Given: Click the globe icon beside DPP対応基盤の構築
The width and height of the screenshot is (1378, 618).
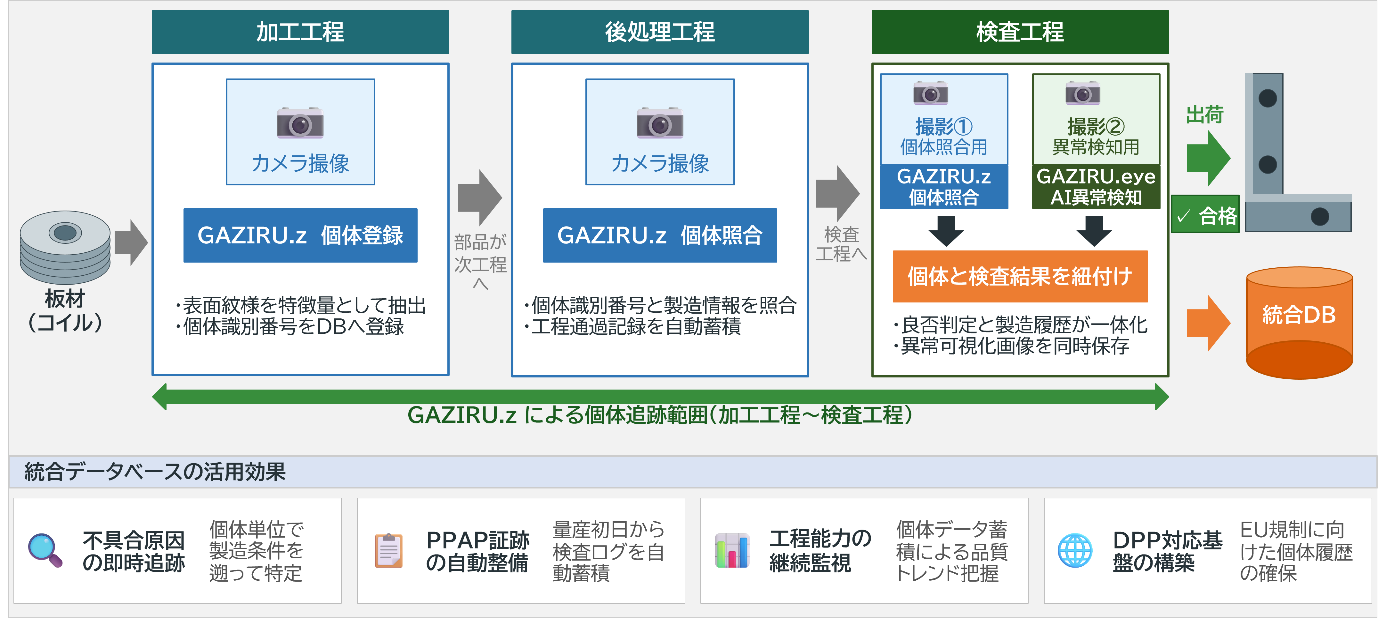Looking at the screenshot, I should click(1076, 551).
